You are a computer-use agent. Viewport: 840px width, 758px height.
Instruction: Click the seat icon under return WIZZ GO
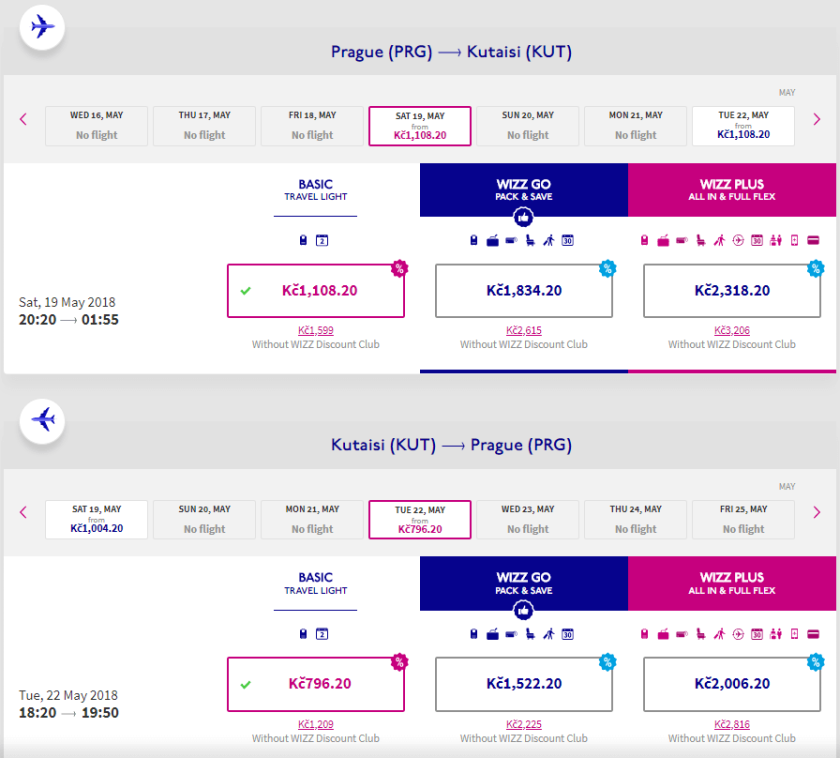click(x=529, y=633)
